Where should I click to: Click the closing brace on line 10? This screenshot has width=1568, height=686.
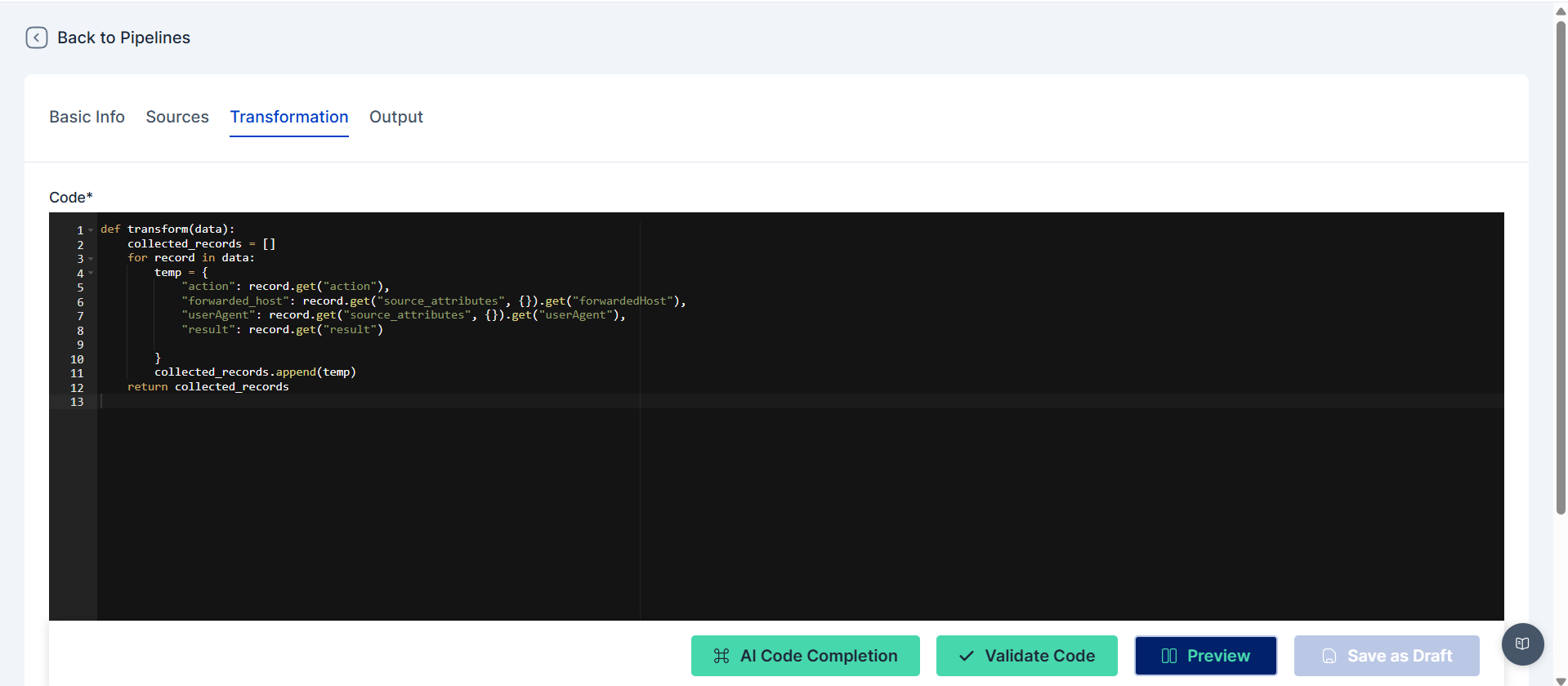tap(158, 359)
